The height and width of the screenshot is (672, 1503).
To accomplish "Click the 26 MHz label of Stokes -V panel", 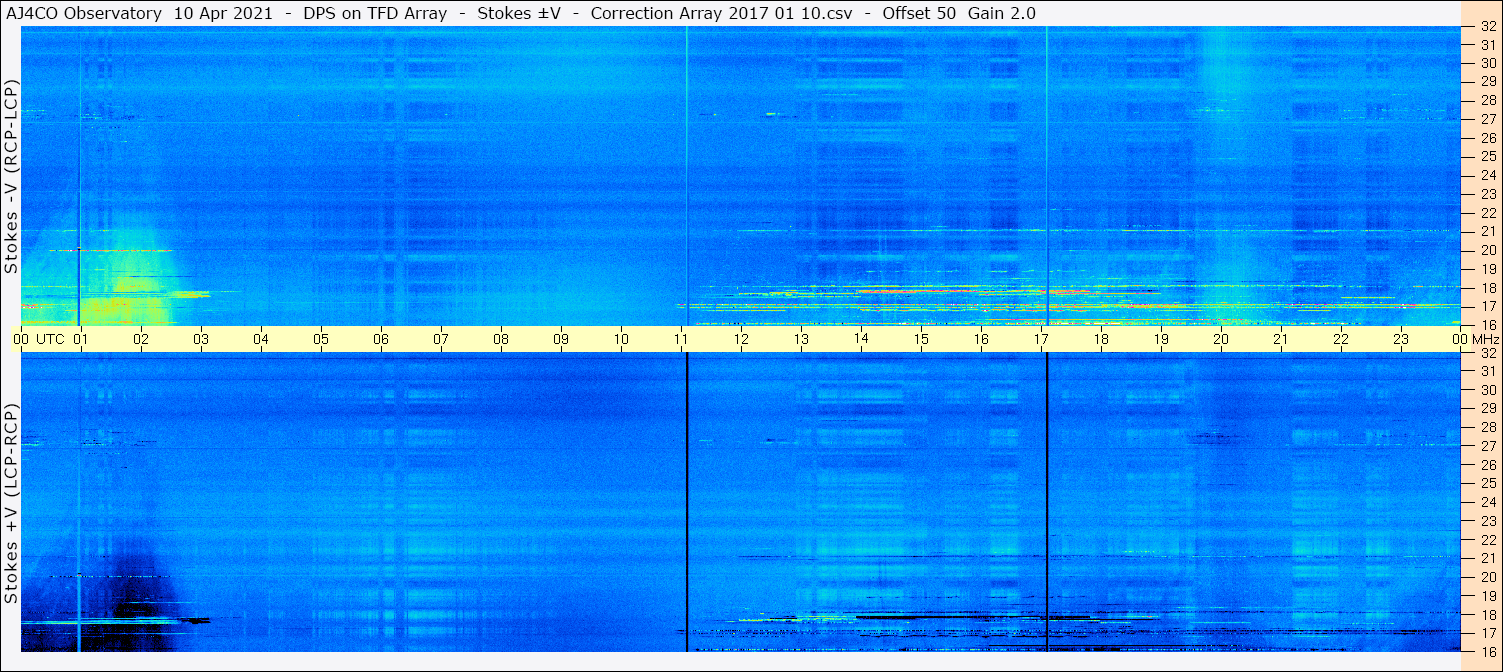I will pyautogui.click(x=1488, y=138).
